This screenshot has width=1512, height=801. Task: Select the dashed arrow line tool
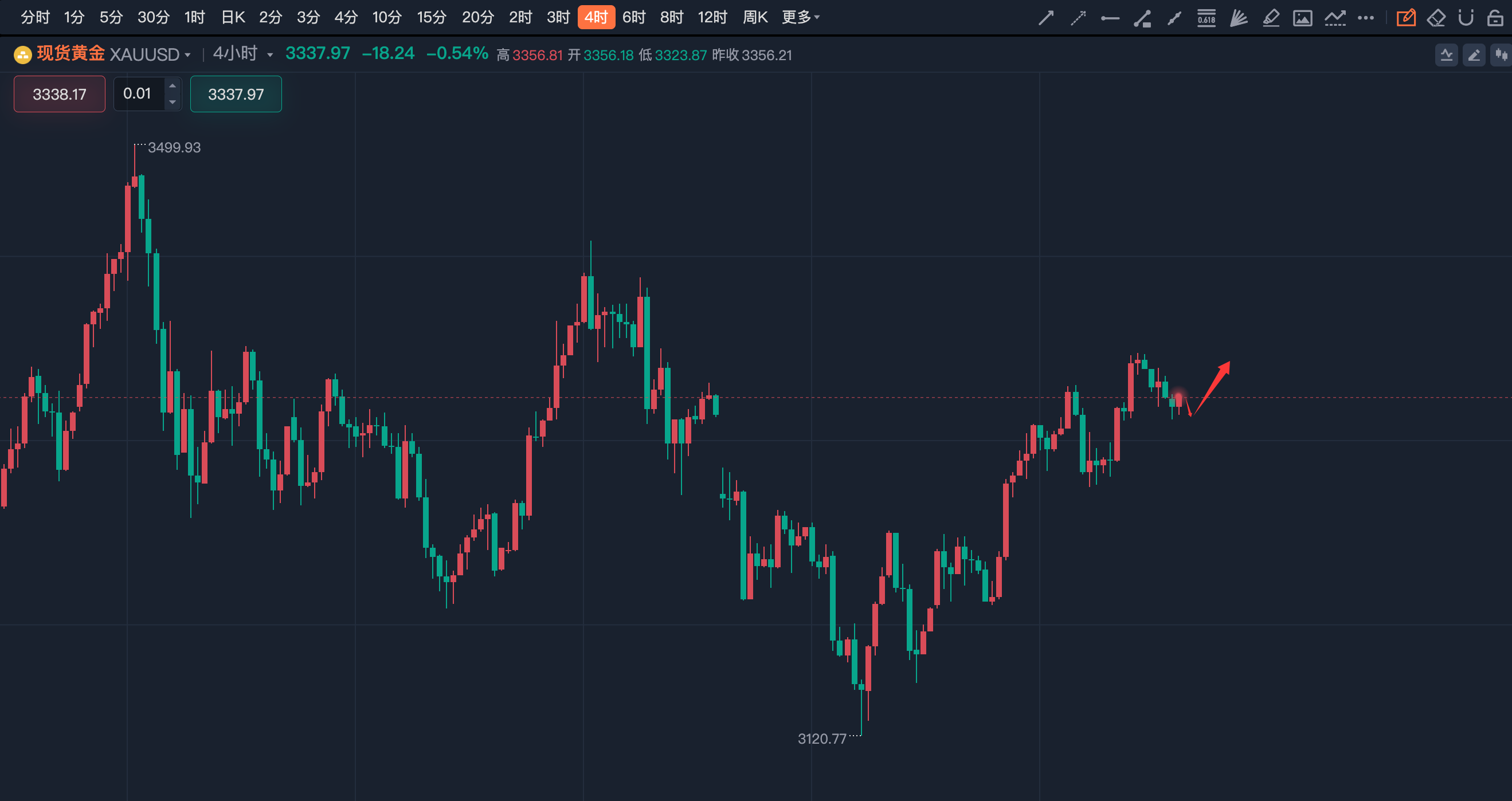[x=1078, y=18]
